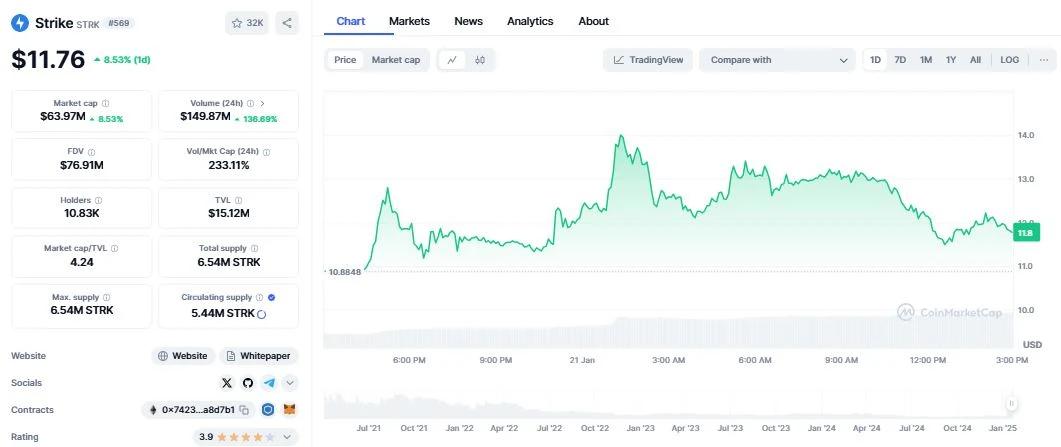Click the blue shield wallet icon
The width and height of the screenshot is (1061, 447).
(x=268, y=409)
